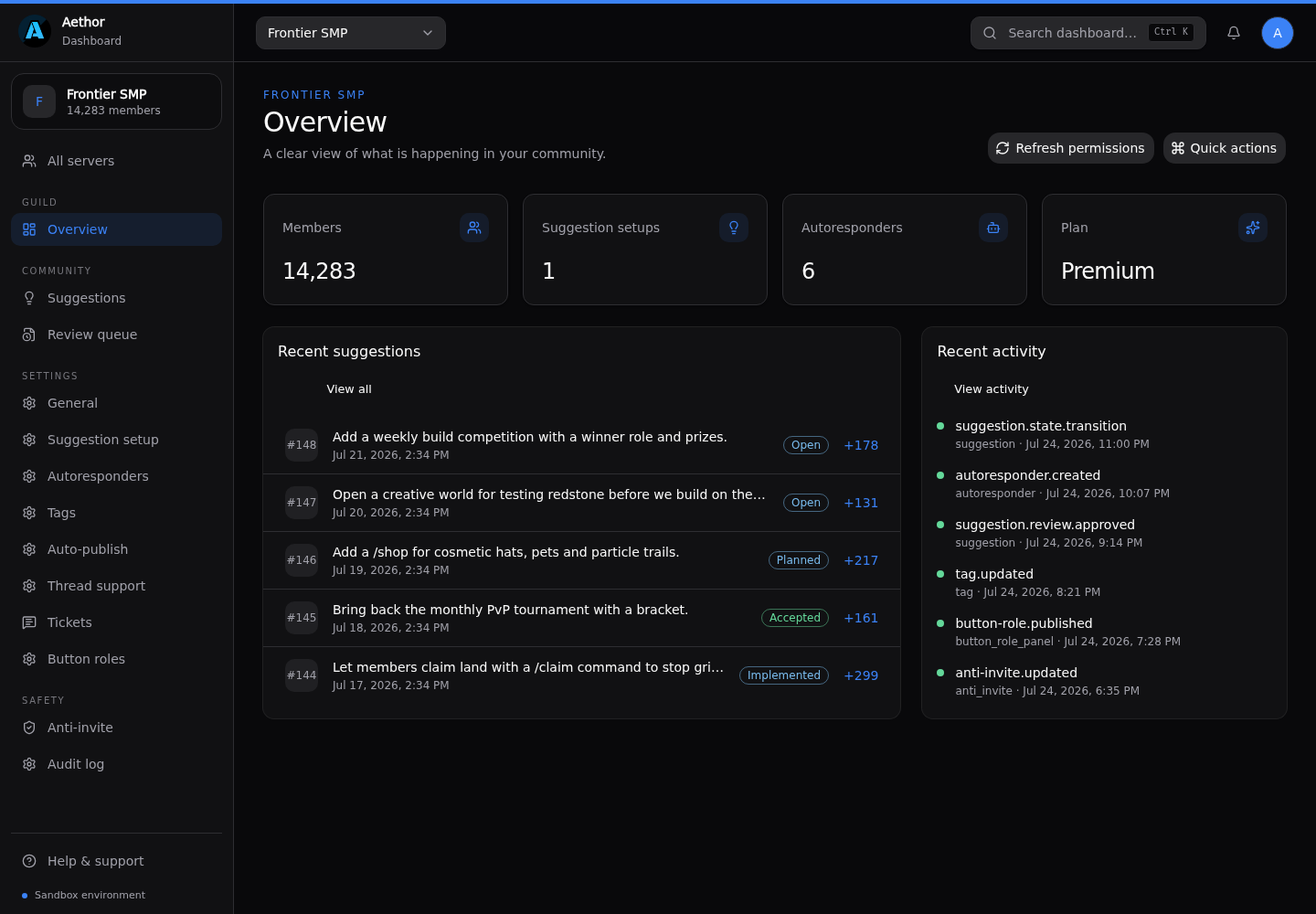1316x914 pixels.
Task: Open Autoresponders settings
Action: pos(116,476)
